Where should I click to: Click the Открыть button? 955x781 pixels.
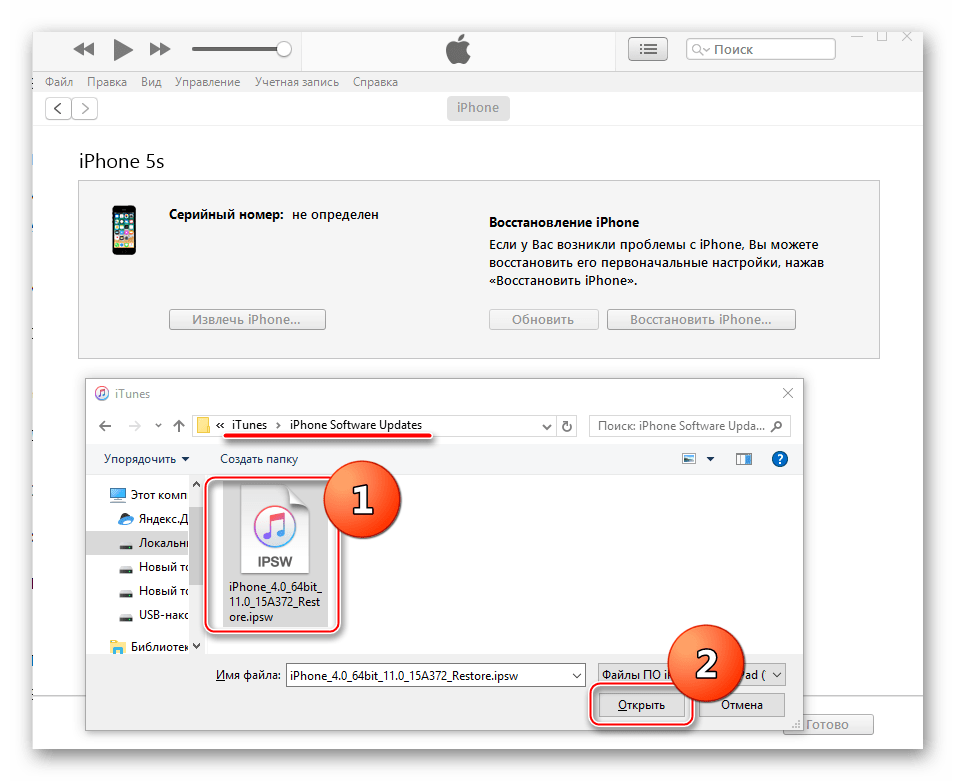click(641, 705)
